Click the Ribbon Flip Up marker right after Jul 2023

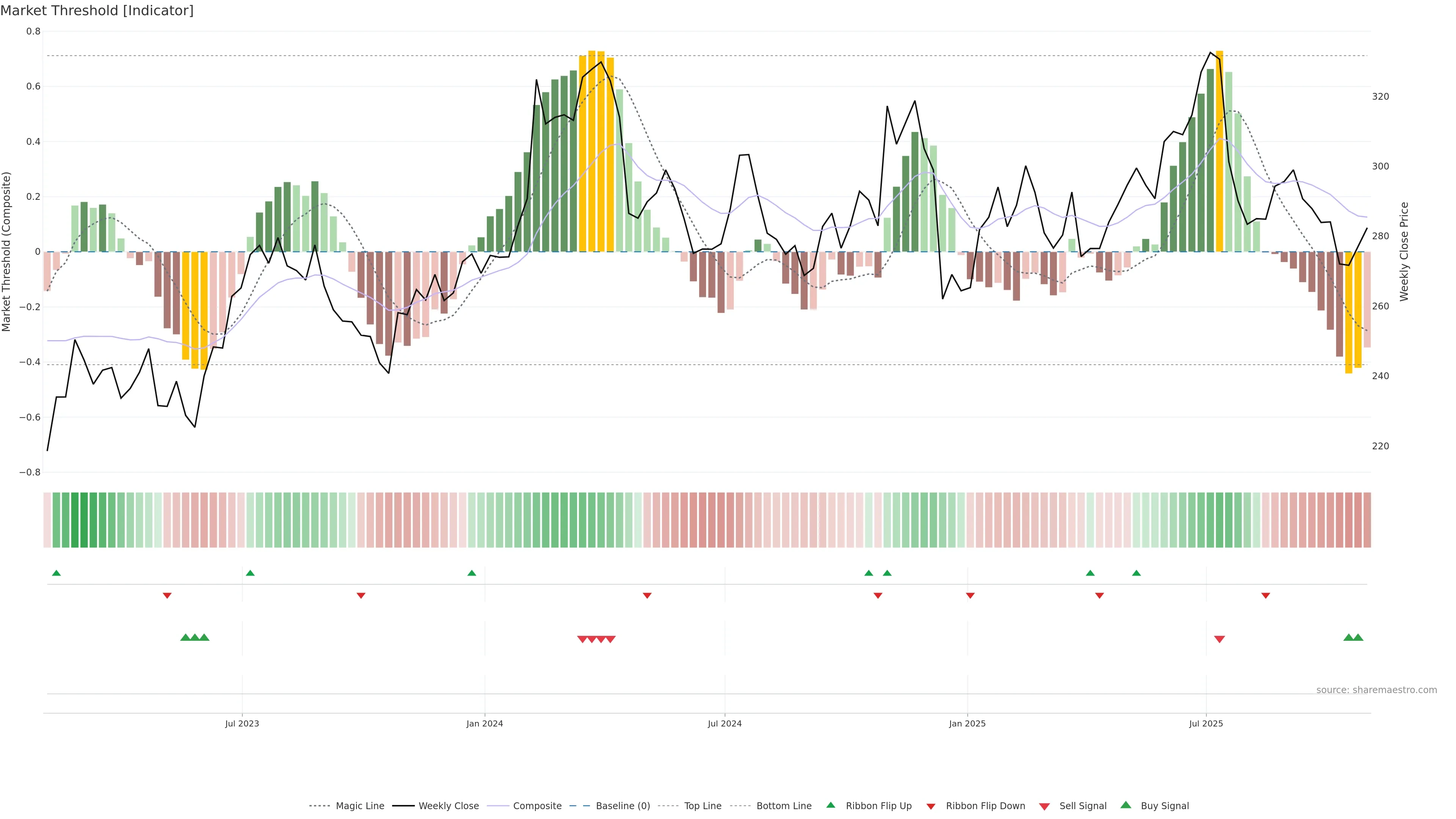click(250, 573)
